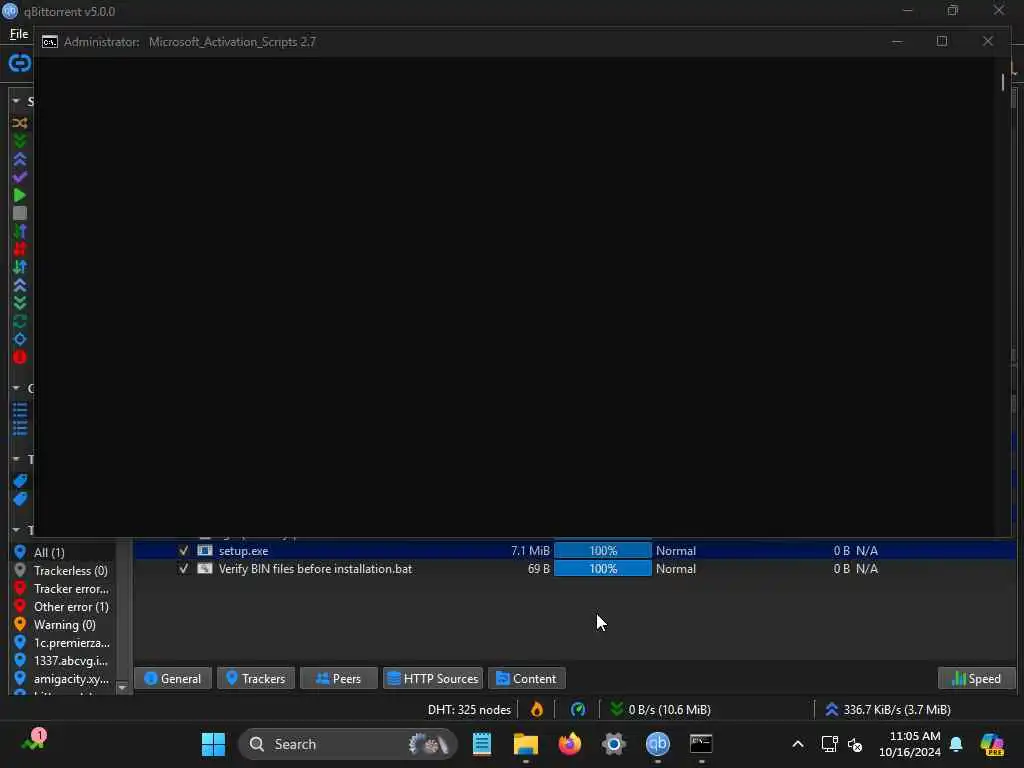Select the Active green-and-blue arrows filter icon

(x=20, y=231)
